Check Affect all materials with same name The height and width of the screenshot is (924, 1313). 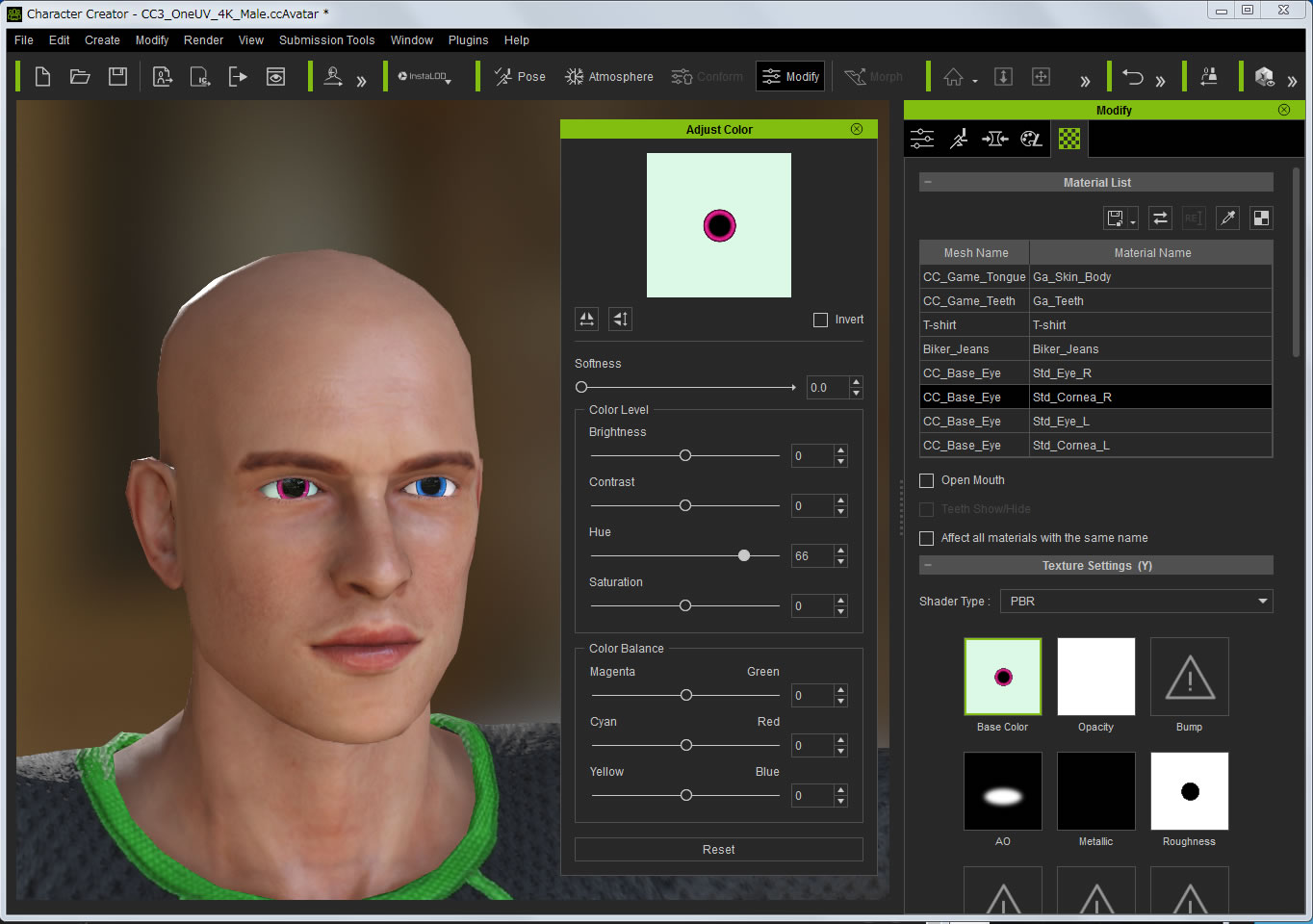927,538
